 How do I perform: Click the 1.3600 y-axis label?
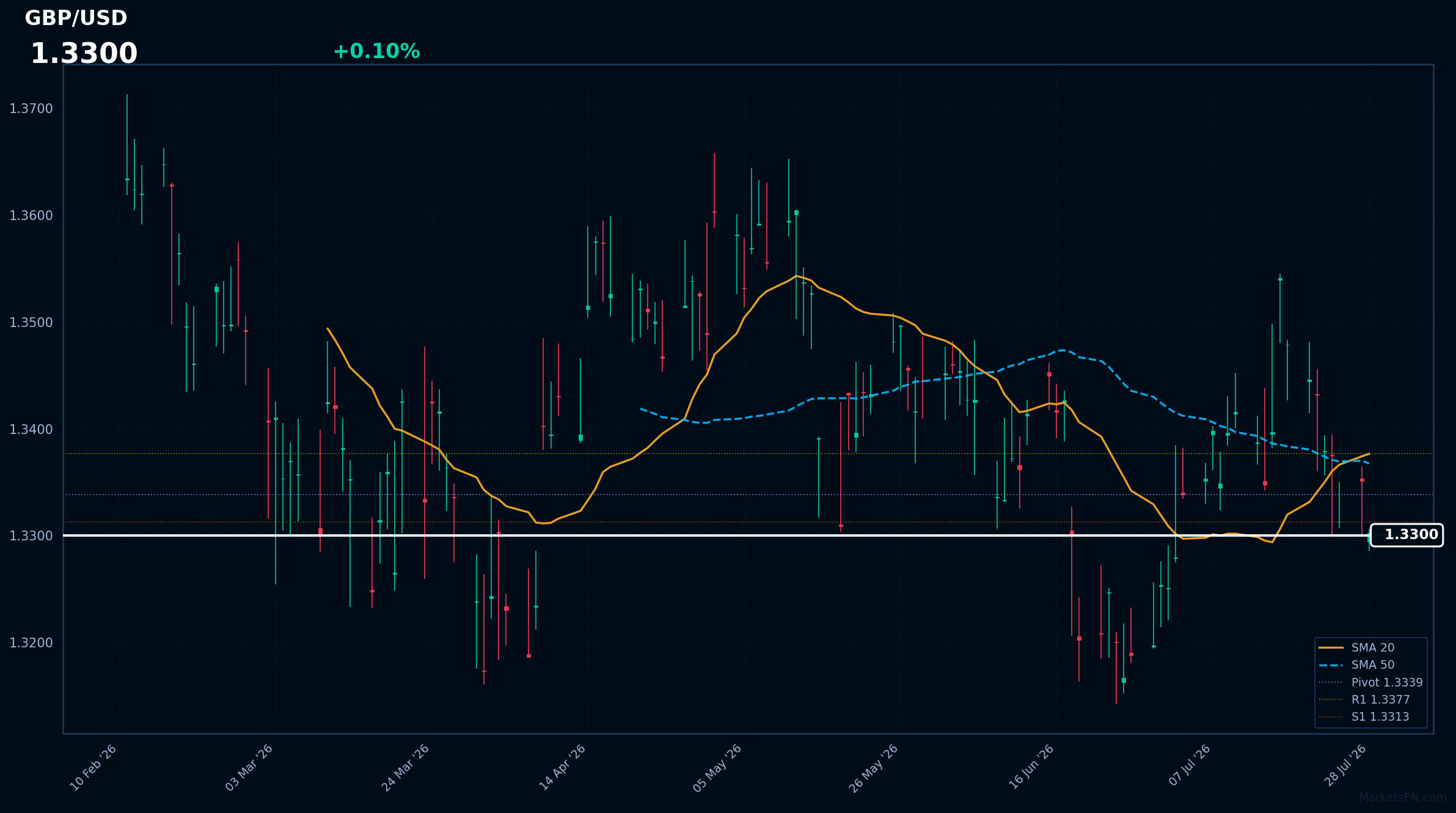tap(31, 216)
